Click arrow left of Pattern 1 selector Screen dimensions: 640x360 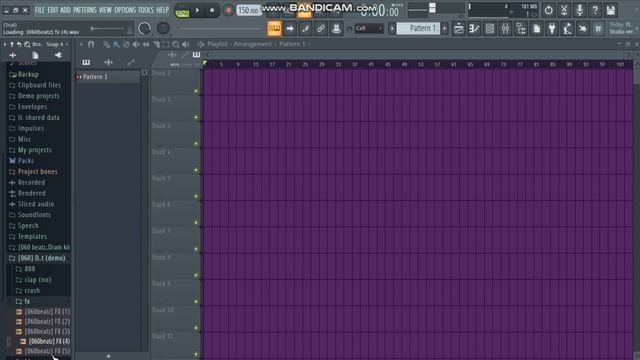point(392,29)
